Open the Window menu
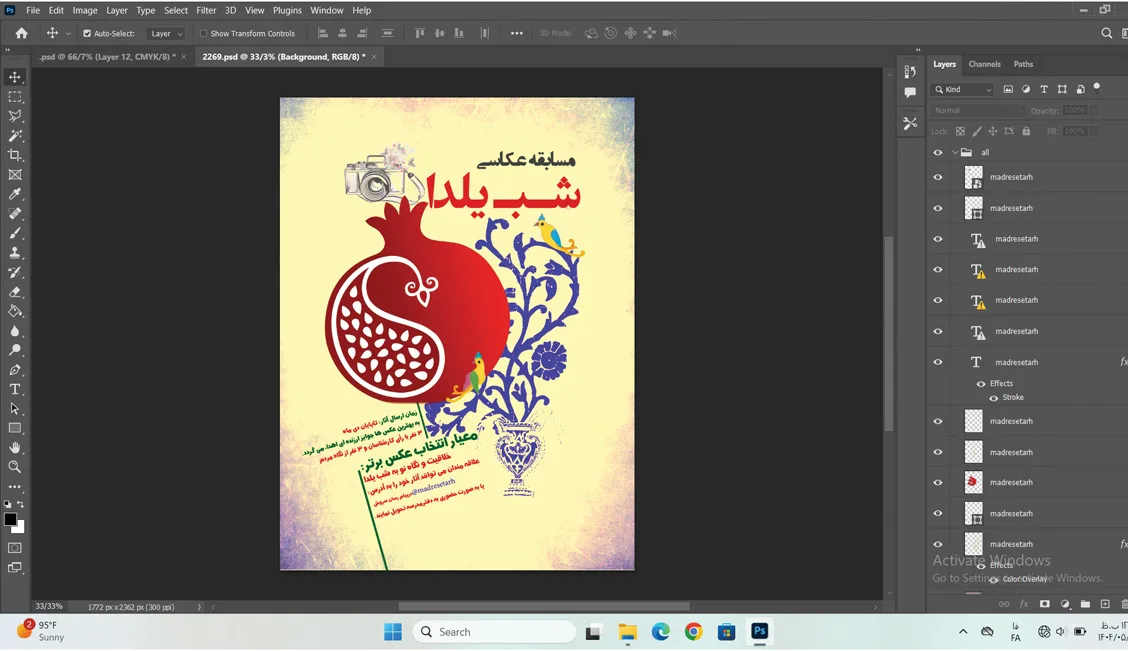 click(327, 10)
